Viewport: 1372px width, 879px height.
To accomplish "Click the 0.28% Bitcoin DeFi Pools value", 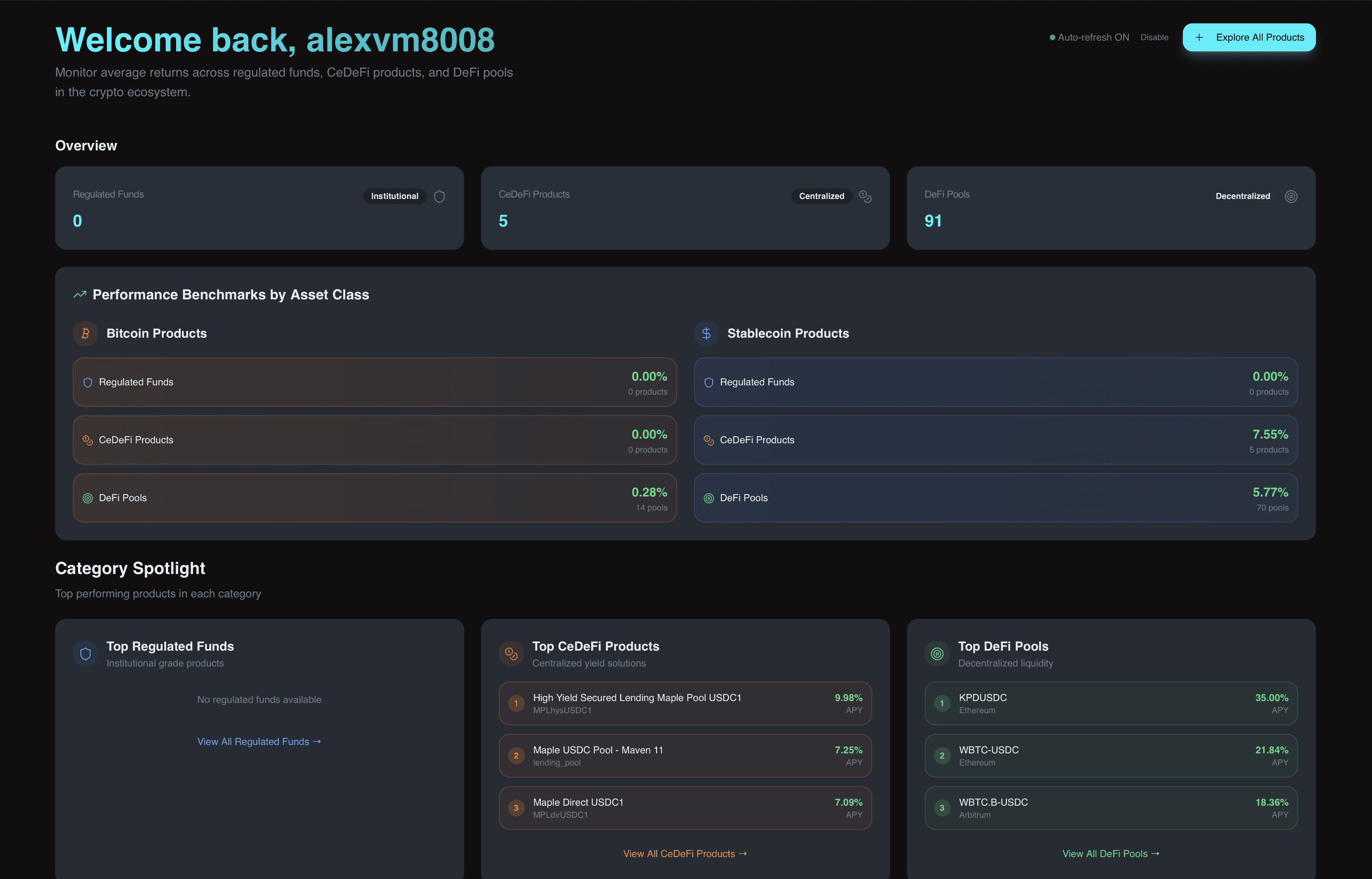I will pyautogui.click(x=649, y=492).
